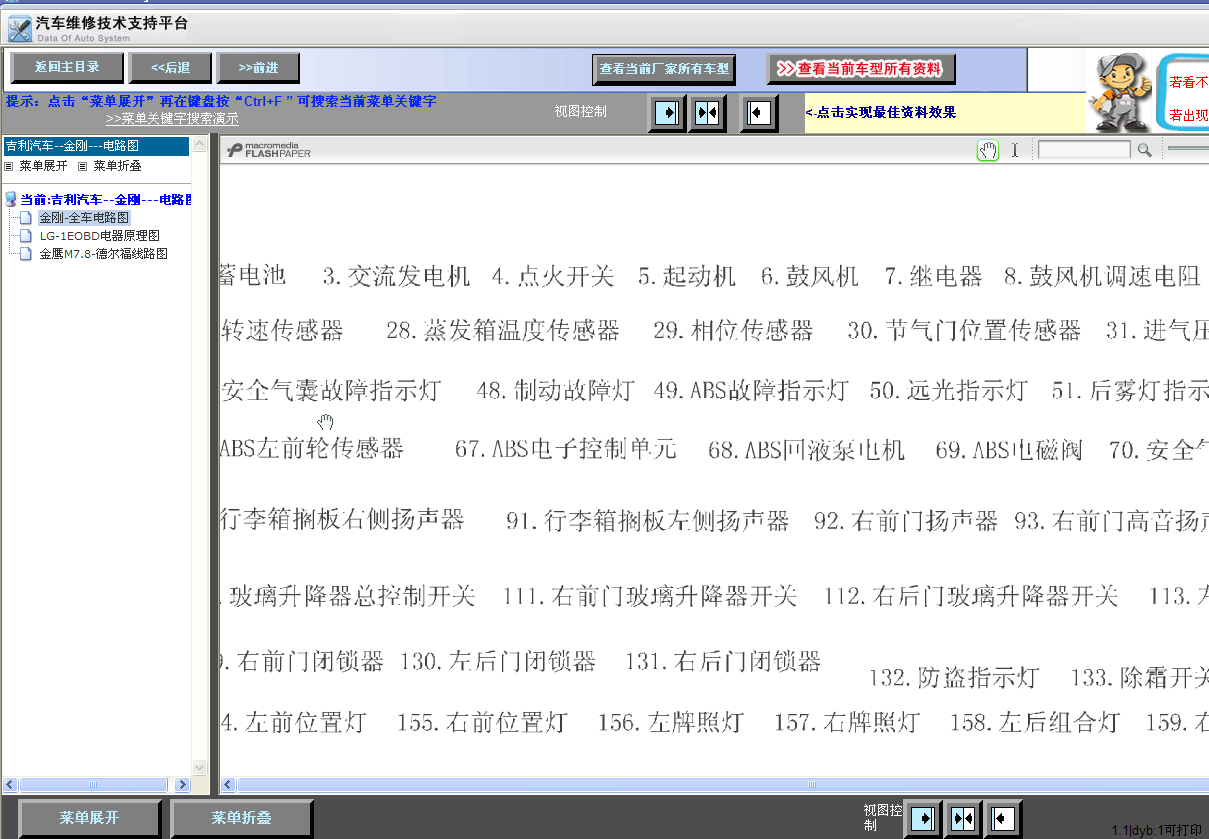
Task: Click top toolbar right-arrow view control icon
Action: (667, 112)
